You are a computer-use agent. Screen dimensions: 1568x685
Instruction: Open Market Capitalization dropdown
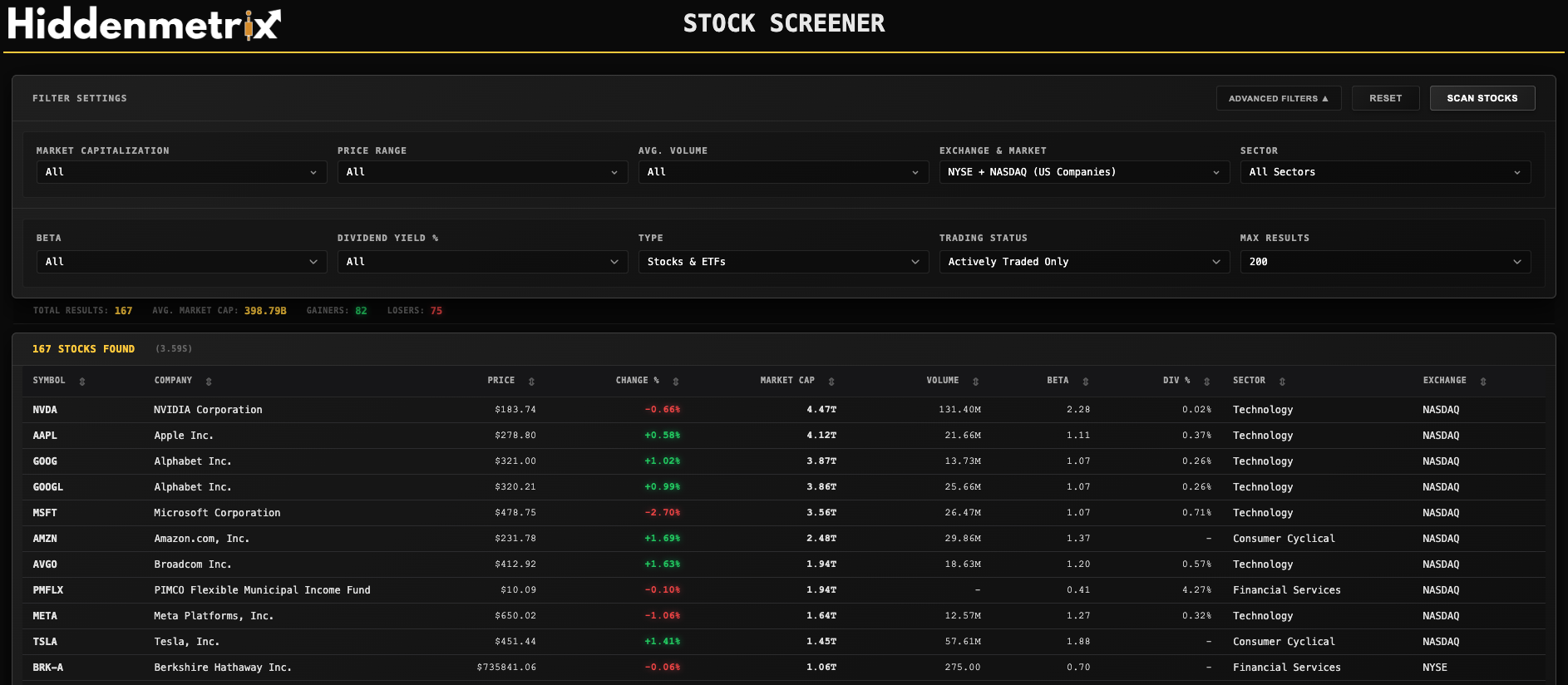(181, 172)
